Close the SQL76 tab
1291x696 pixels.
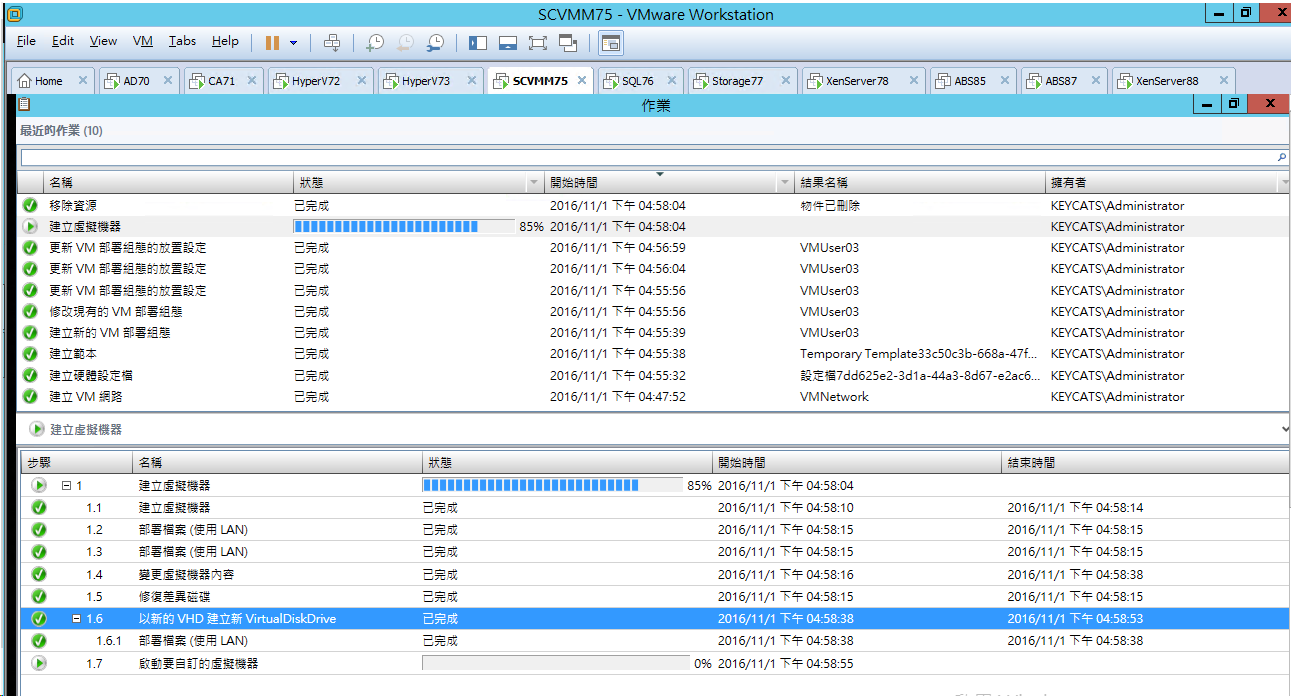(671, 81)
